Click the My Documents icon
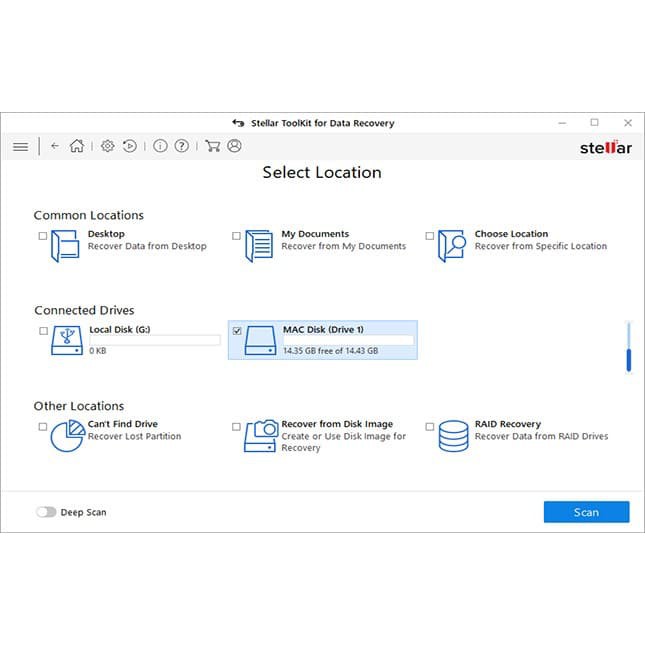The image size is (645, 645). [259, 246]
